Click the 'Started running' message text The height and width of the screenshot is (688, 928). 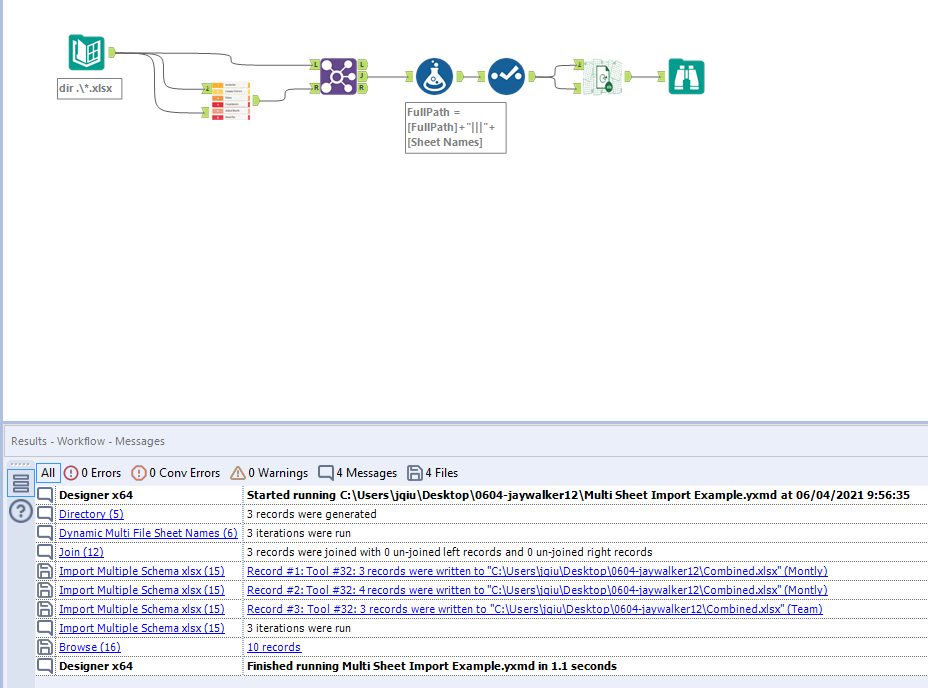578,495
